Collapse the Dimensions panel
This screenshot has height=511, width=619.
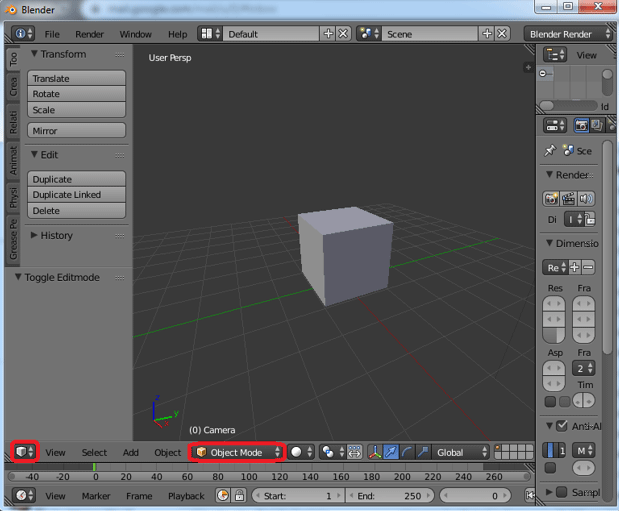tap(550, 243)
